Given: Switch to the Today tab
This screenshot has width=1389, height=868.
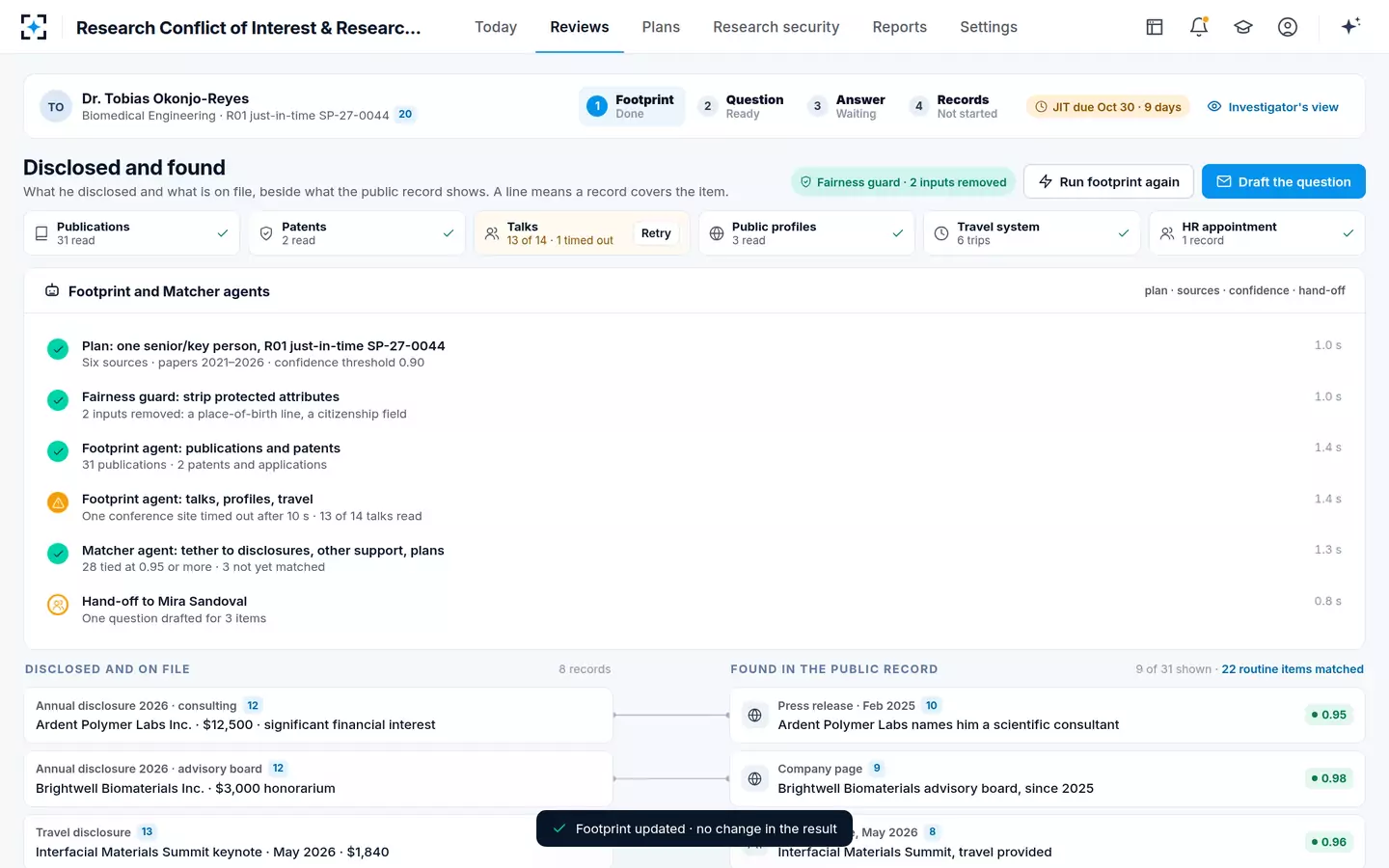Looking at the screenshot, I should coord(496,27).
